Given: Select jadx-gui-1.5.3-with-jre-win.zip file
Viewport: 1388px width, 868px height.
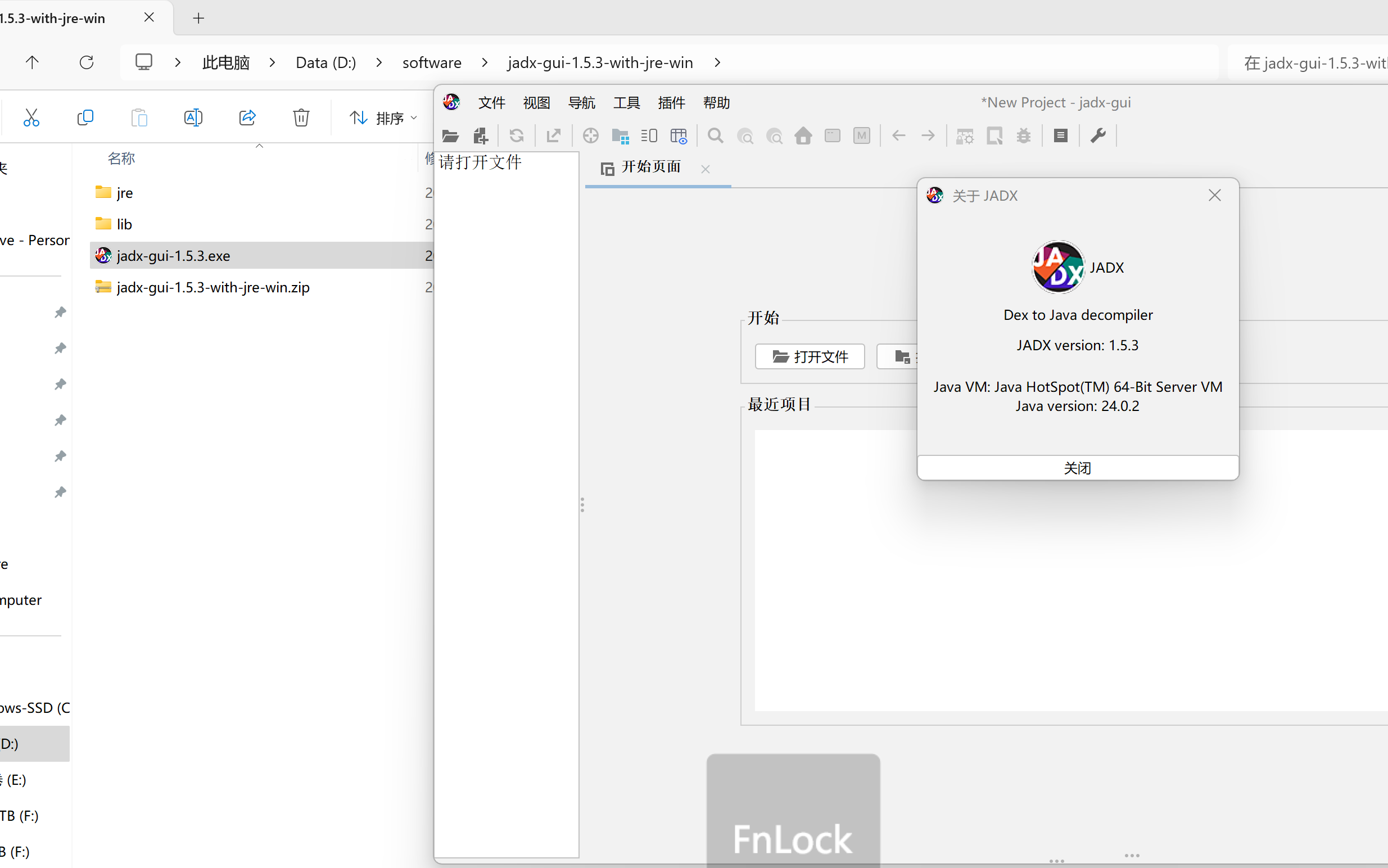Looking at the screenshot, I should click(213, 287).
